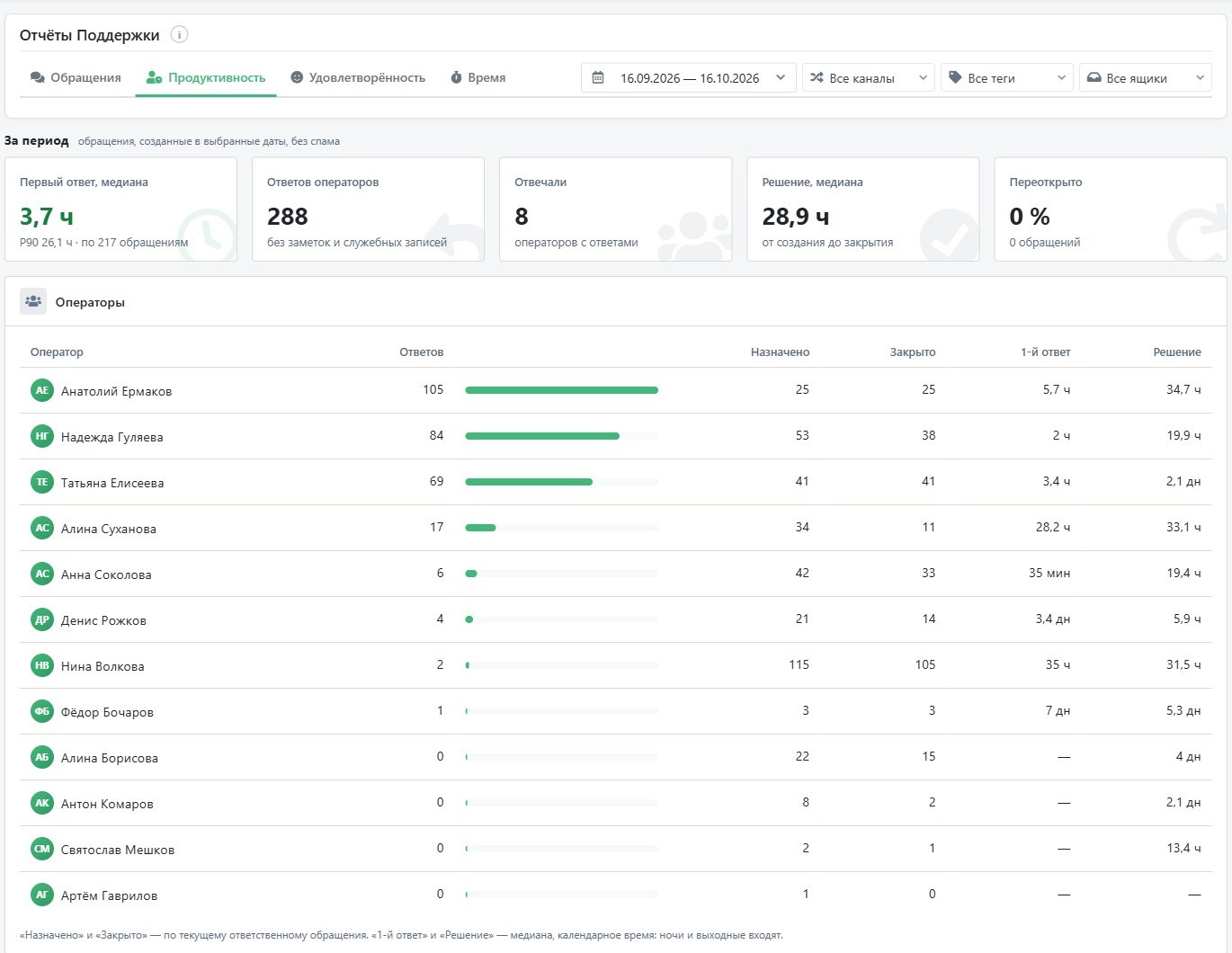Open the Время tab
Viewport: 1232px width, 953px height.
(x=478, y=78)
